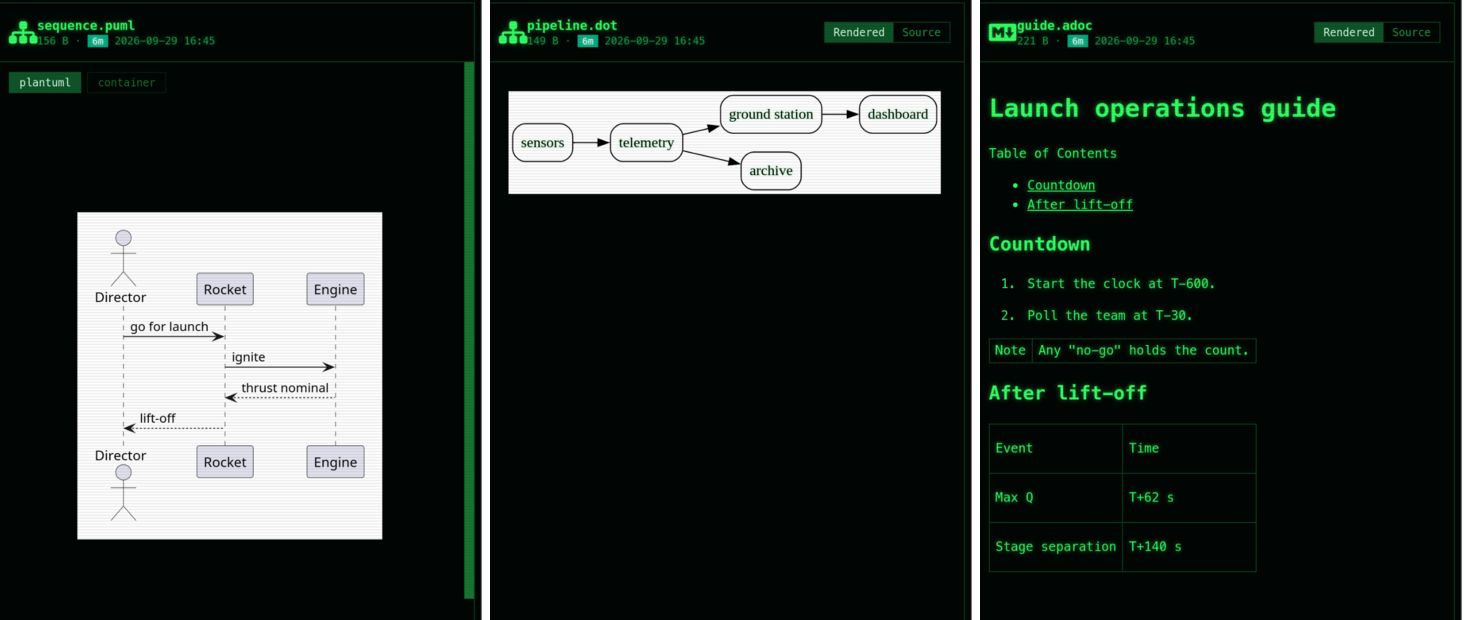
Task: Click the sequence.puml diagram file icon
Action: [22, 32]
